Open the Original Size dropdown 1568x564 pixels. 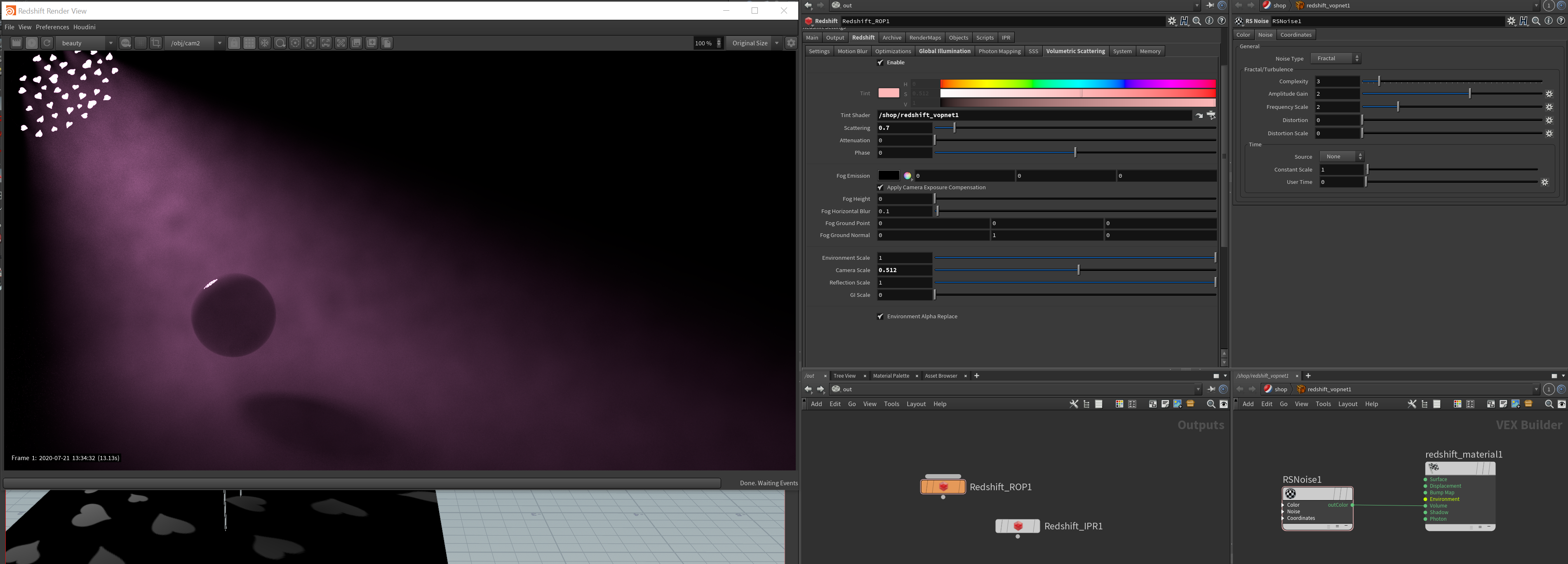[x=755, y=42]
